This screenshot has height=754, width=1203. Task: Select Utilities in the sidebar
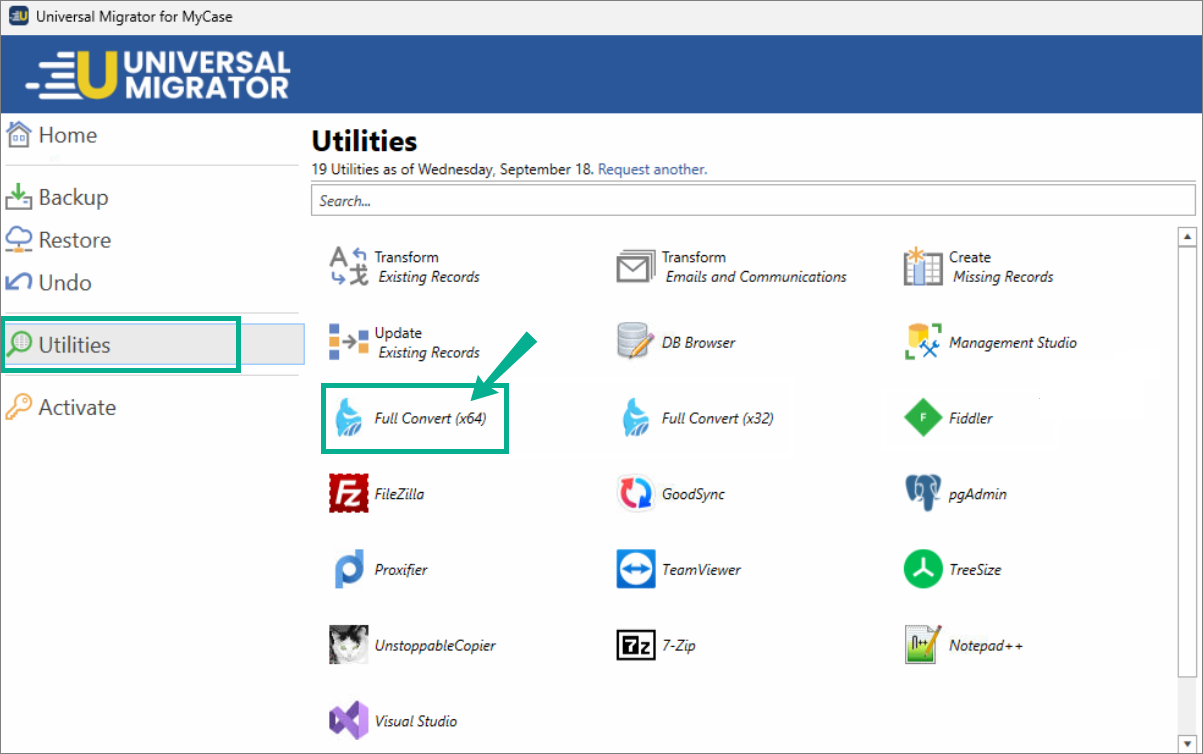point(153,345)
